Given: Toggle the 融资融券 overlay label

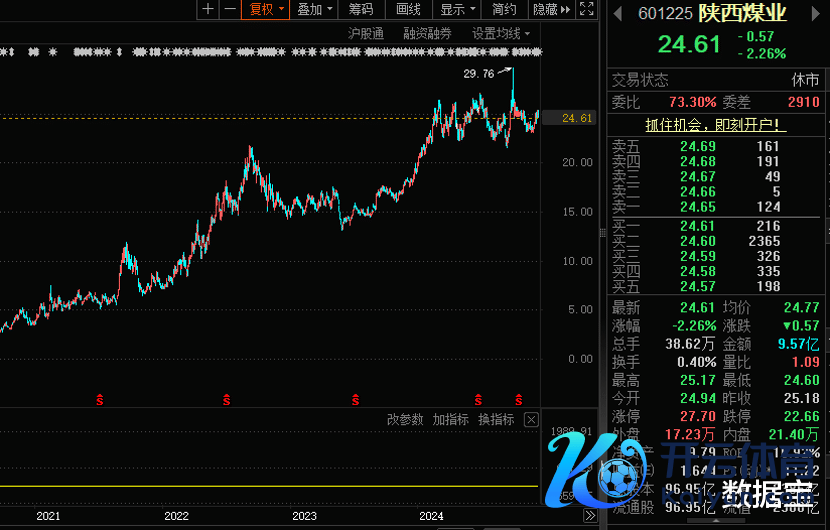Looking at the screenshot, I should click(427, 33).
